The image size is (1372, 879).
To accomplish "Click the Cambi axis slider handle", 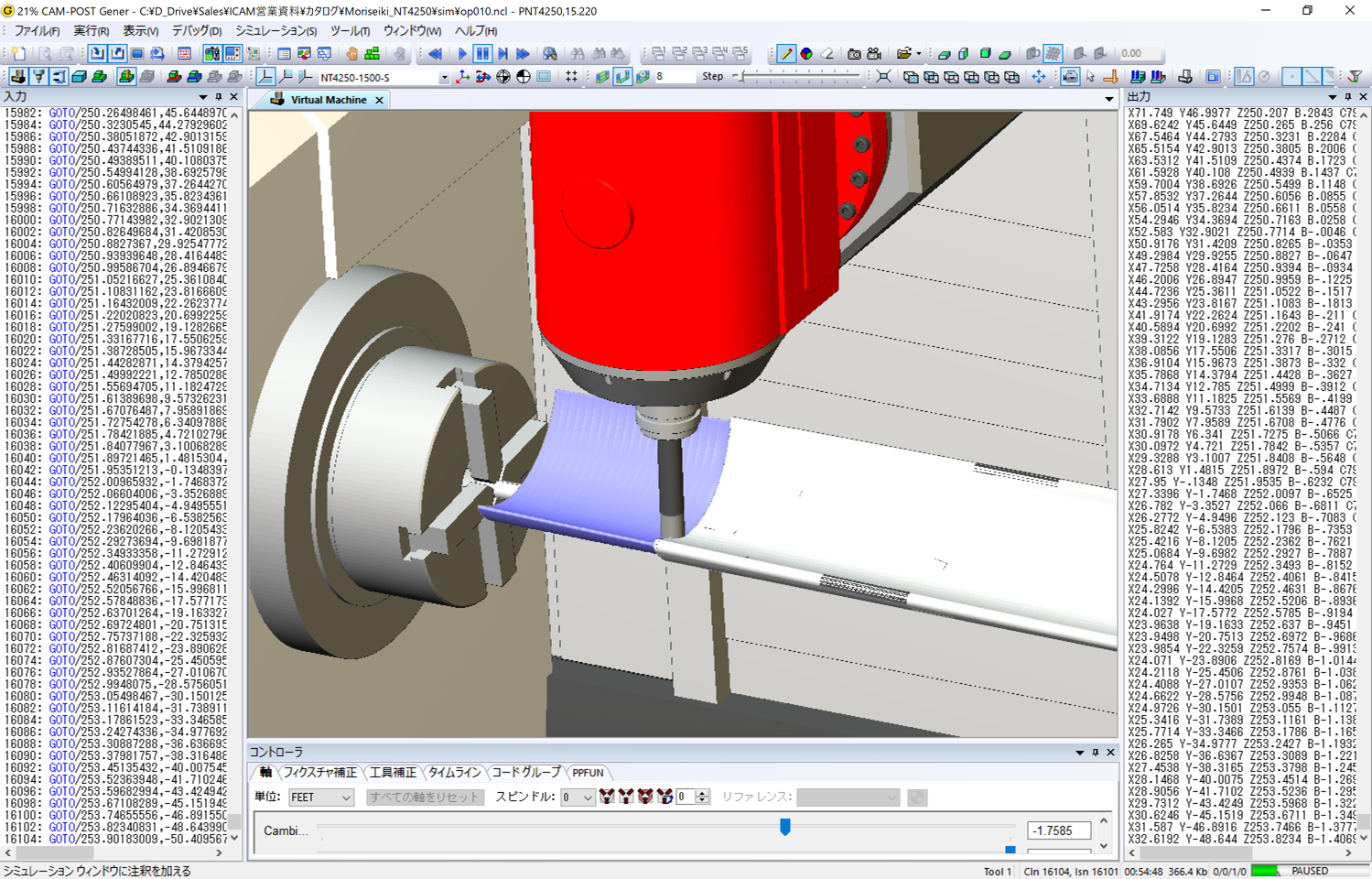I will 784,827.
